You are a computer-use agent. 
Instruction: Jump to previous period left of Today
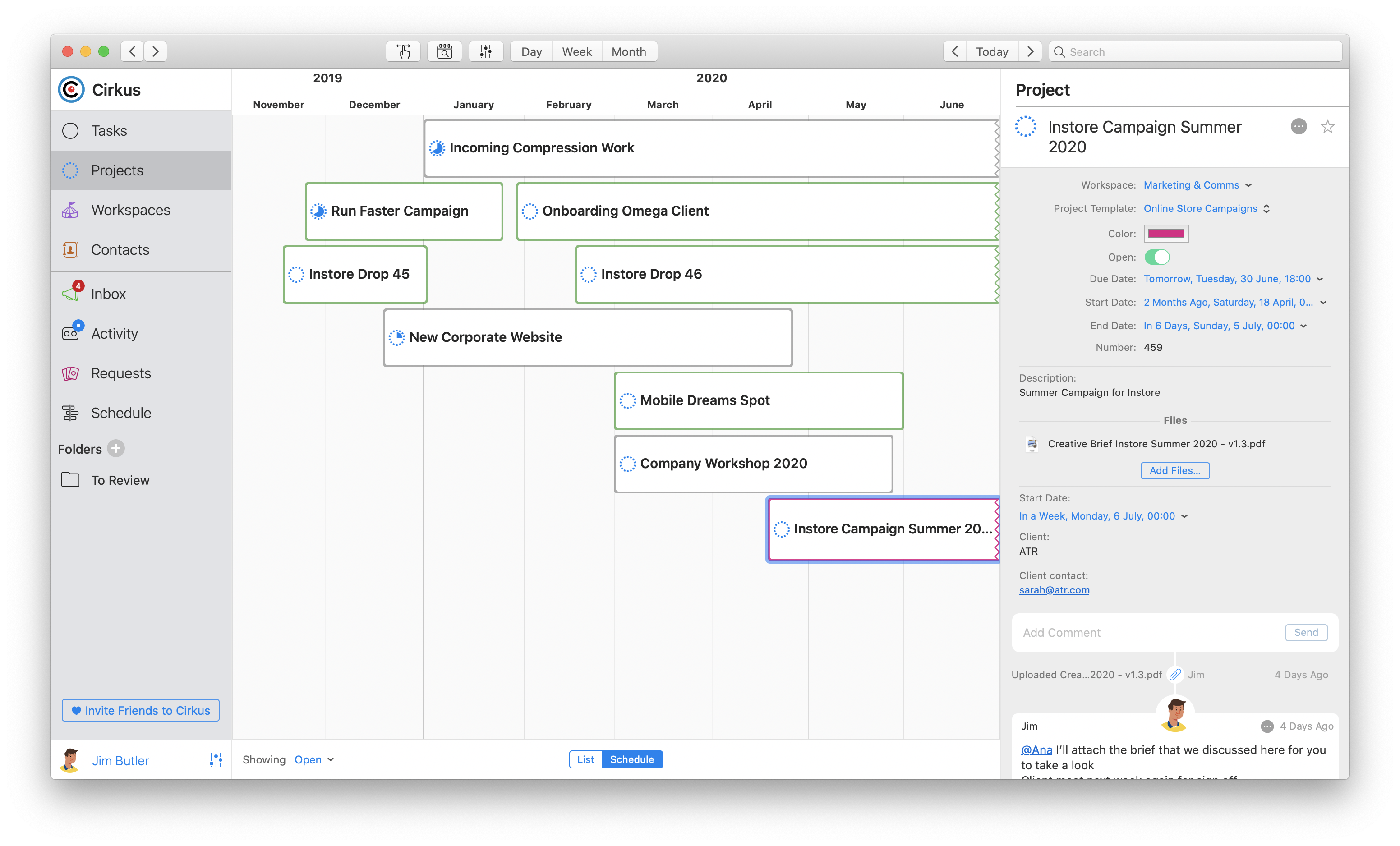(x=955, y=52)
